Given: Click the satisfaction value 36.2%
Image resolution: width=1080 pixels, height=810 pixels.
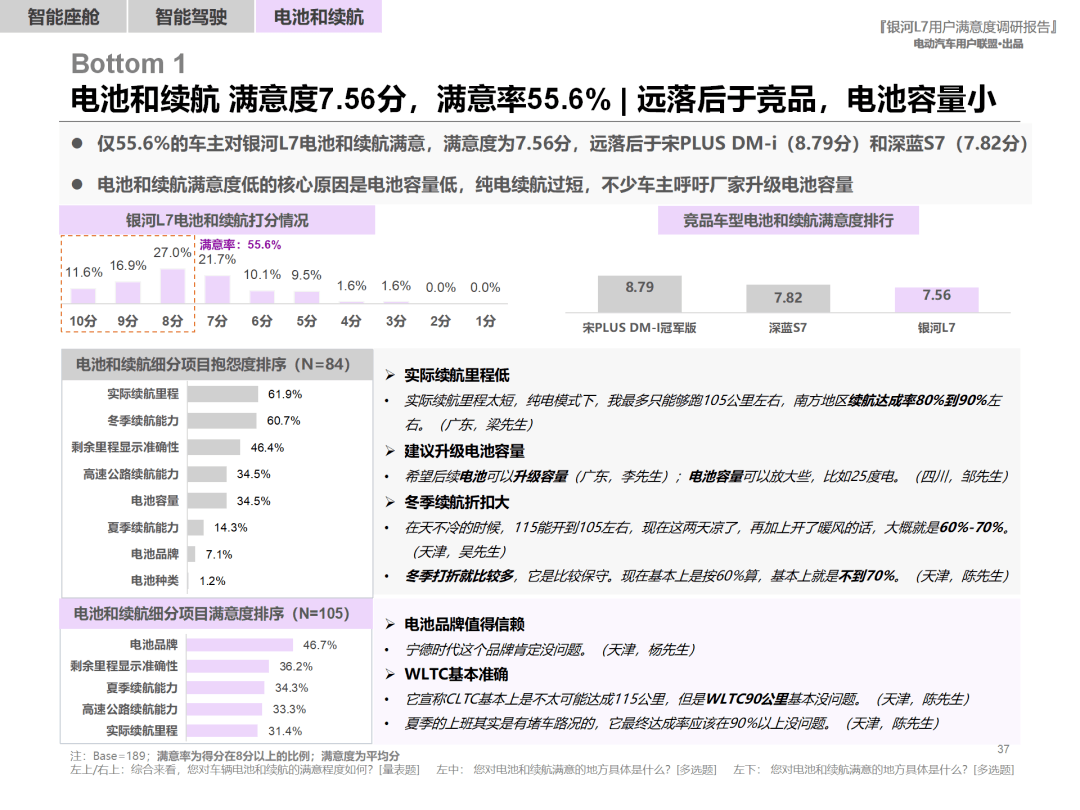Looking at the screenshot, I should tap(296, 667).
